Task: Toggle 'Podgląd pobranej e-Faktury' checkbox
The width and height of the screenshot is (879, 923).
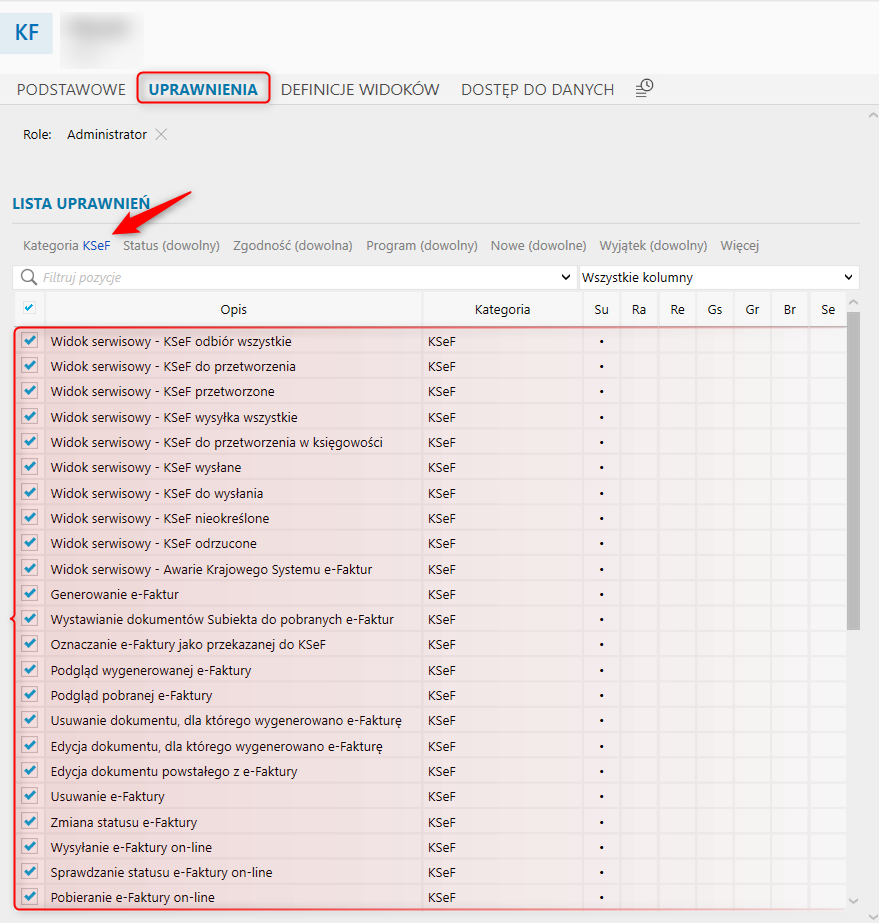Action: coord(29,695)
